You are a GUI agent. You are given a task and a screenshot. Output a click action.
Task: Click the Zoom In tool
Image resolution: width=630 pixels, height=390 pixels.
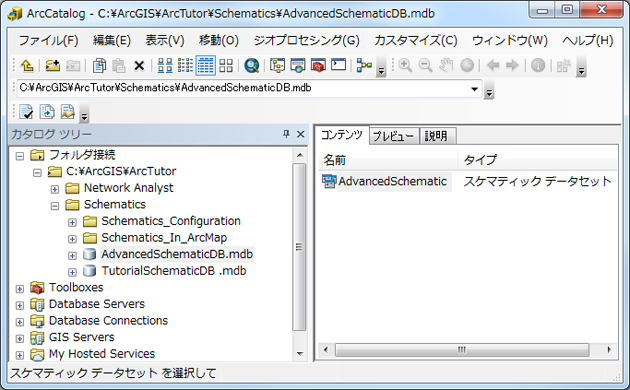click(x=405, y=65)
